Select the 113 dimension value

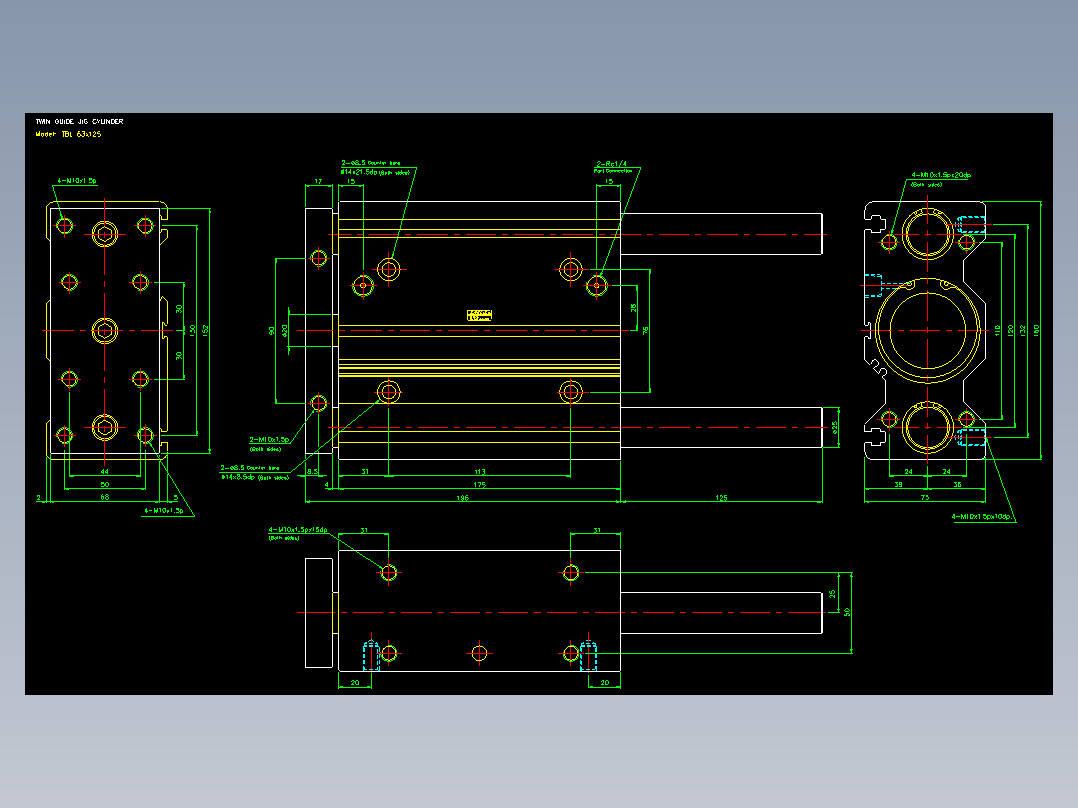click(479, 472)
